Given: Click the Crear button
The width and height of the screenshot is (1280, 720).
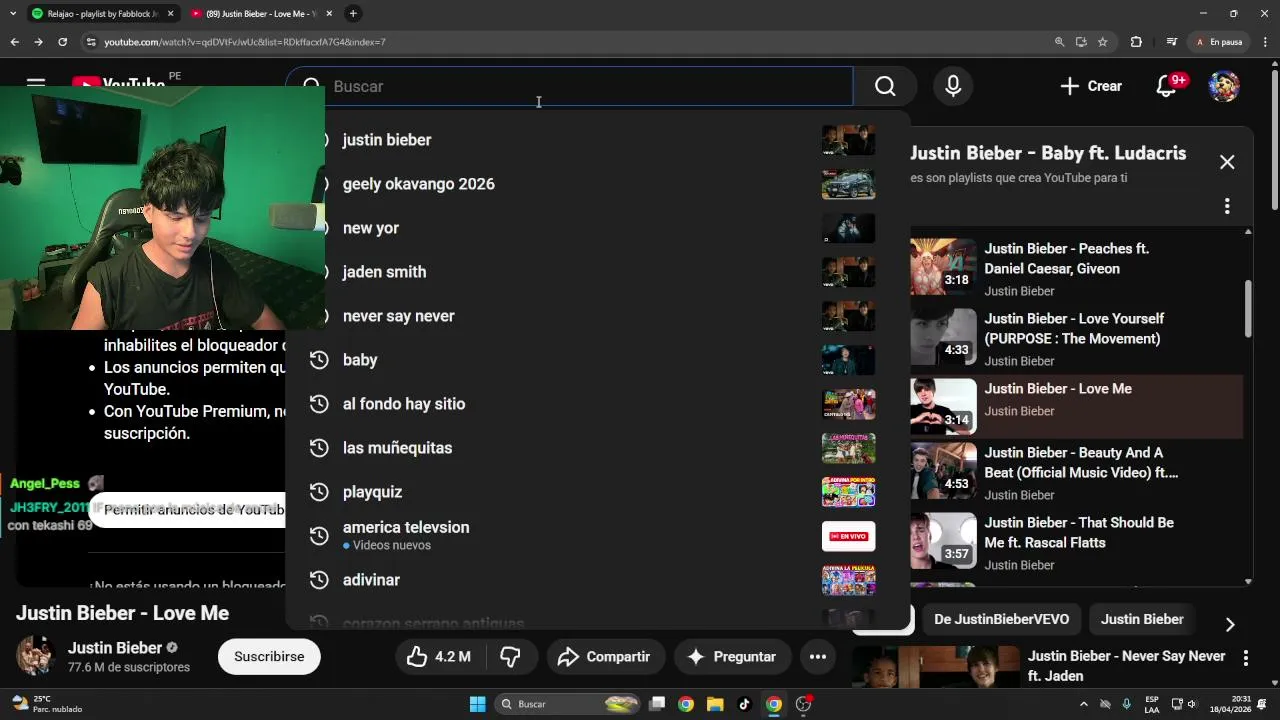Looking at the screenshot, I should tap(1091, 86).
